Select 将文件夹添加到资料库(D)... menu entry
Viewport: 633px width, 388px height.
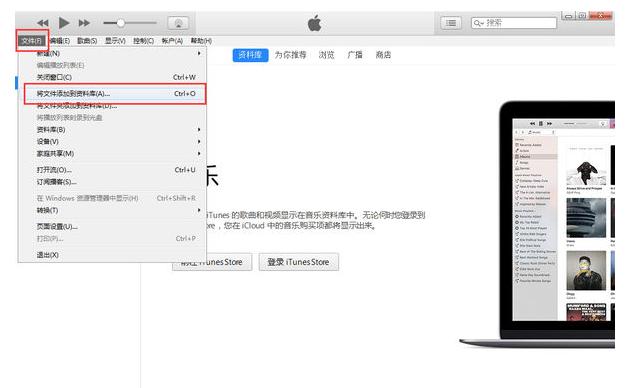click(x=112, y=106)
